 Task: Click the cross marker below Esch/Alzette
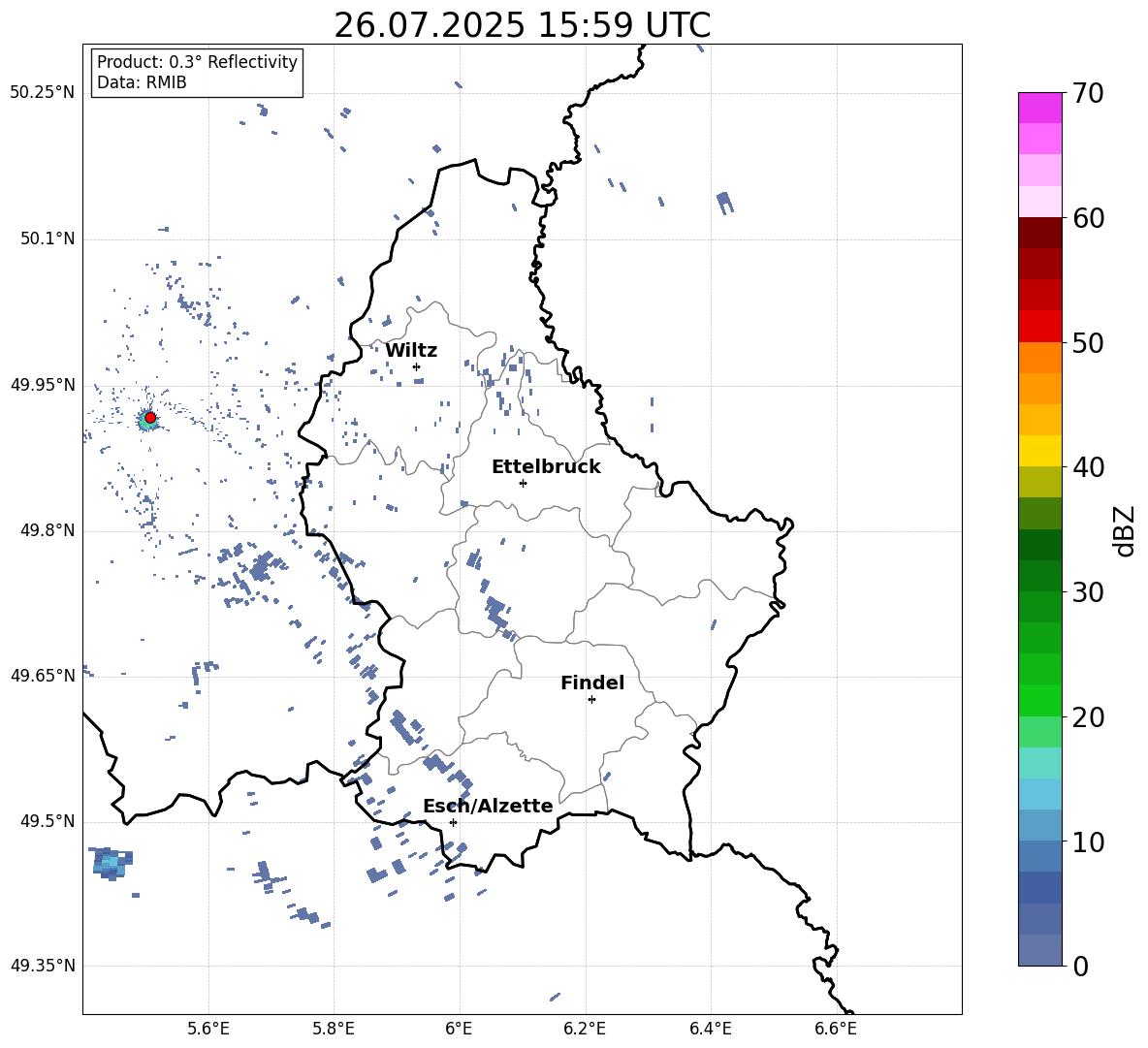pos(453,822)
